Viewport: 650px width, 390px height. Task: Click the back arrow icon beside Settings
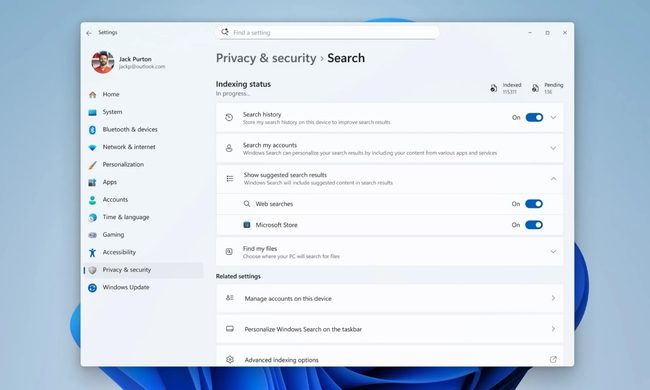(89, 33)
